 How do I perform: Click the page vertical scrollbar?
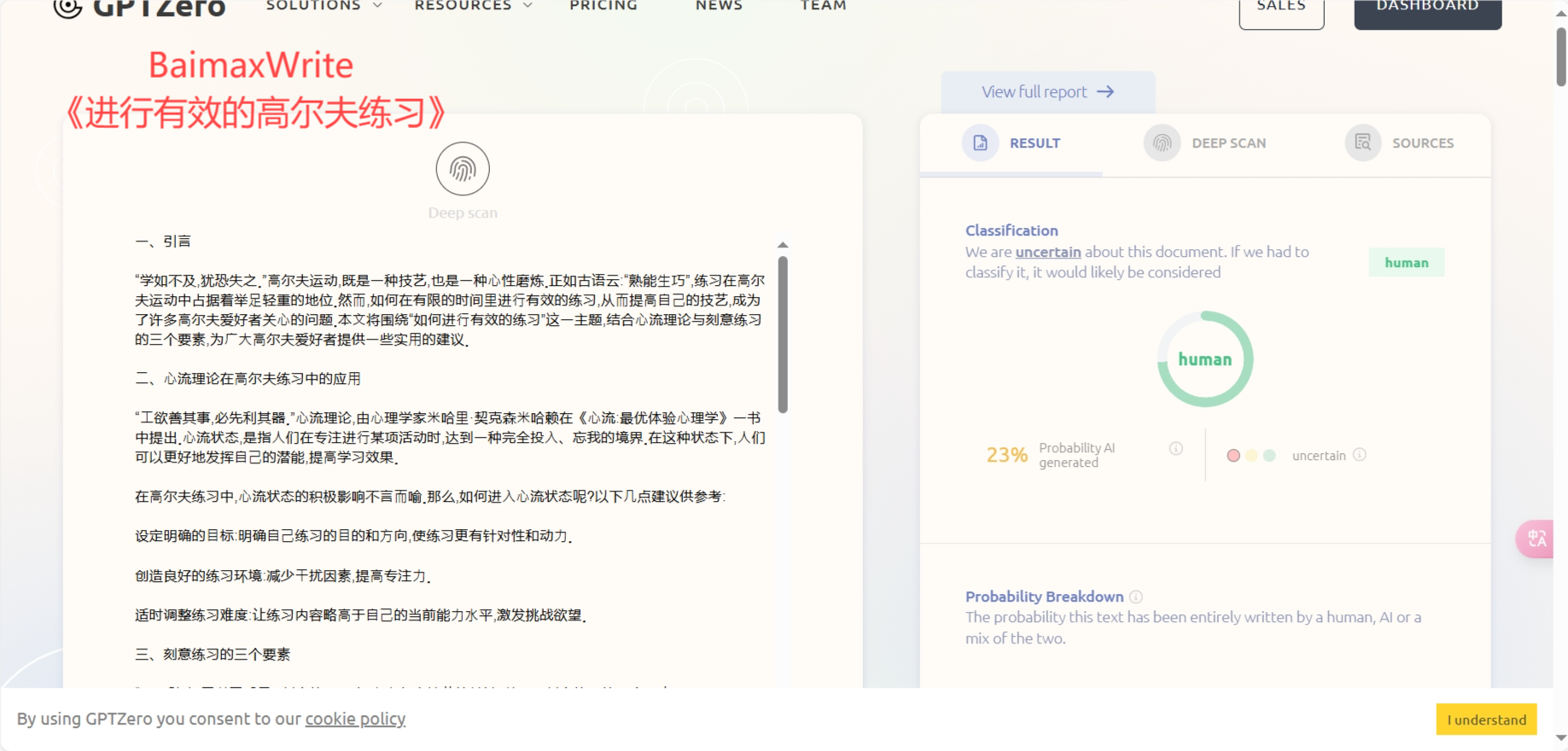click(x=1561, y=56)
